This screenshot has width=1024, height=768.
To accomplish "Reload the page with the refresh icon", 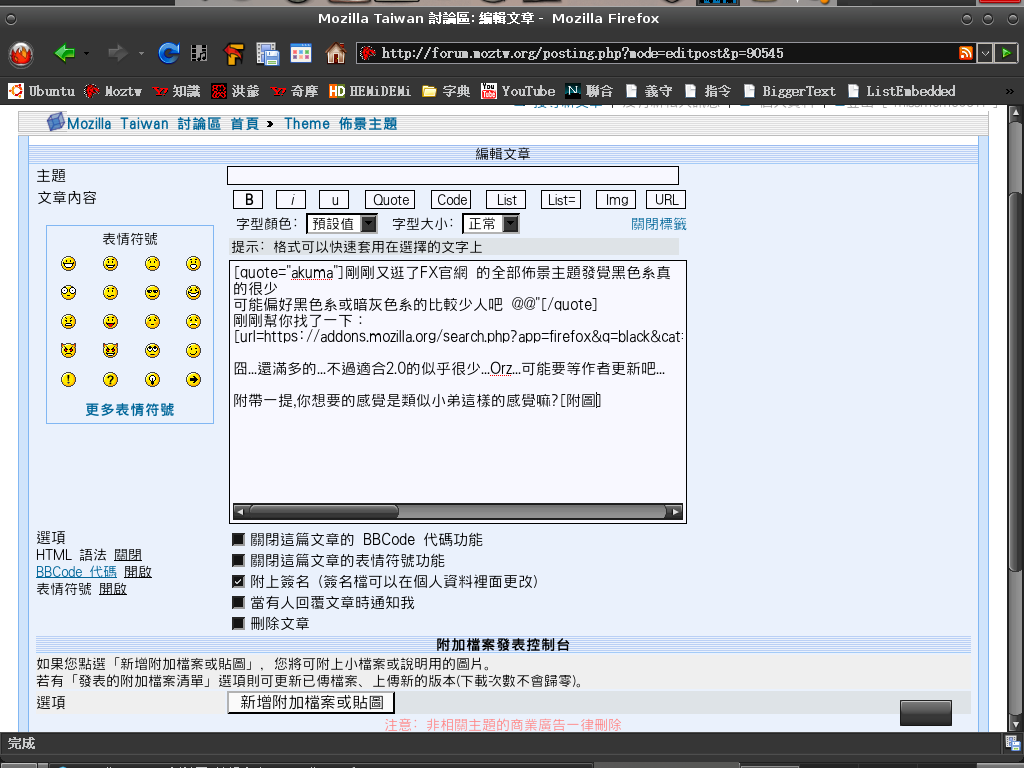I will click(x=169, y=53).
